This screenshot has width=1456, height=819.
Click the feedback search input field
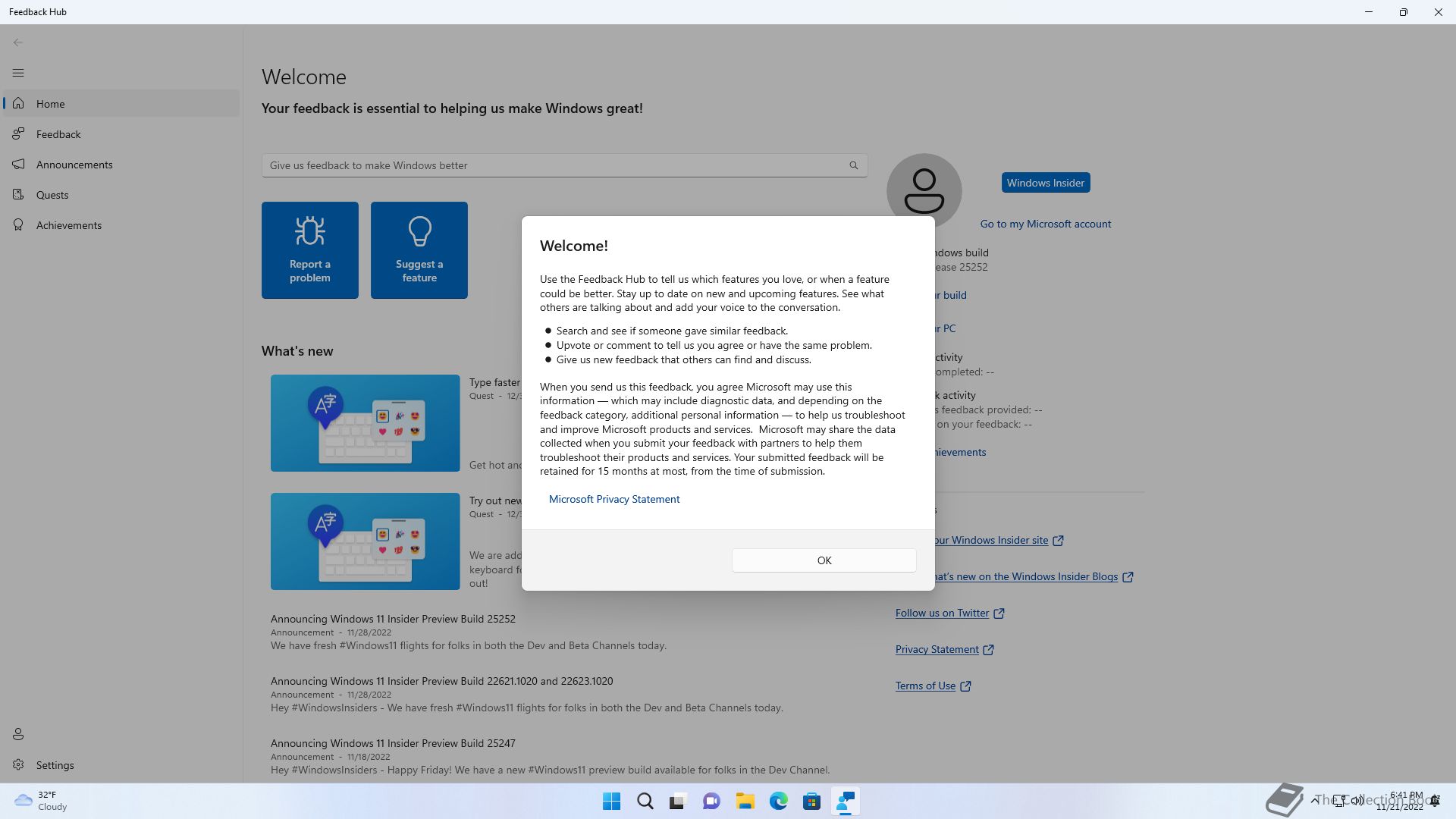point(564,165)
